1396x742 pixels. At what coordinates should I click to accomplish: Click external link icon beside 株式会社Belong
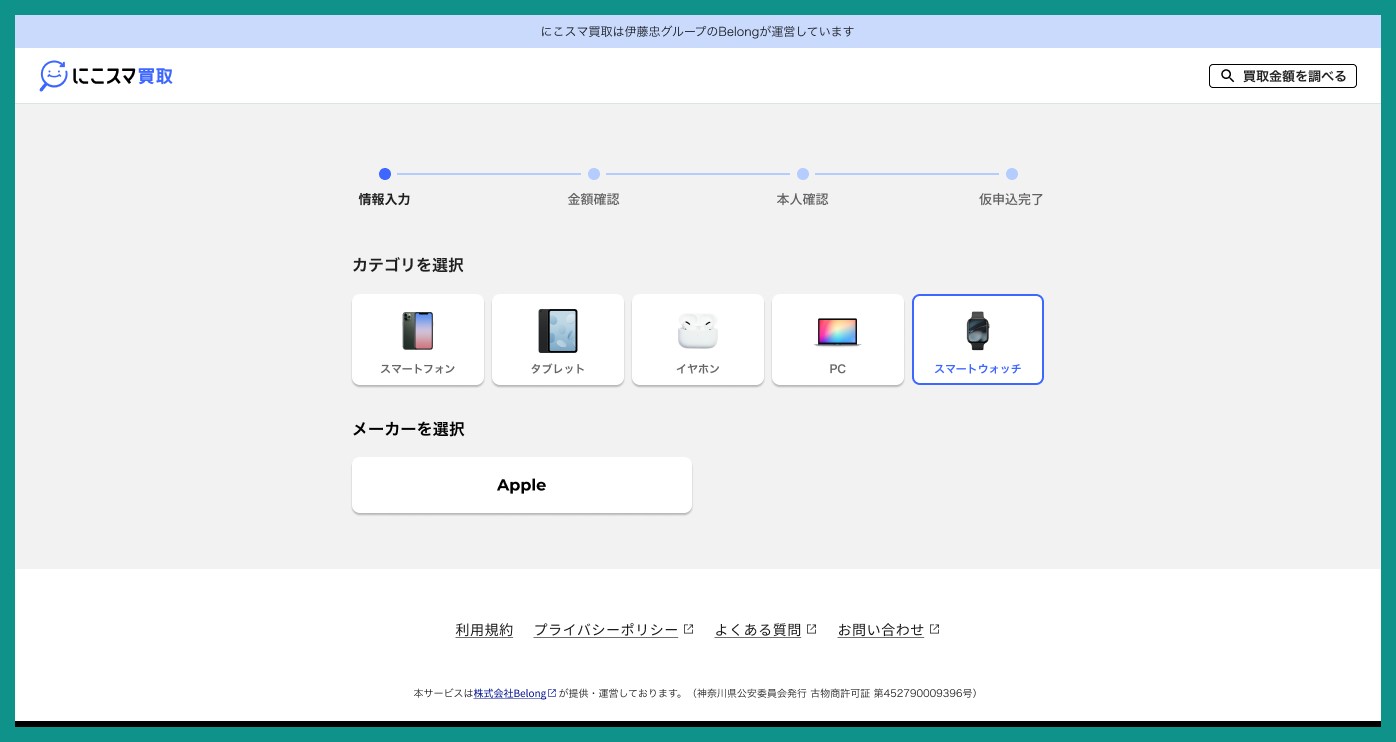pos(552,693)
